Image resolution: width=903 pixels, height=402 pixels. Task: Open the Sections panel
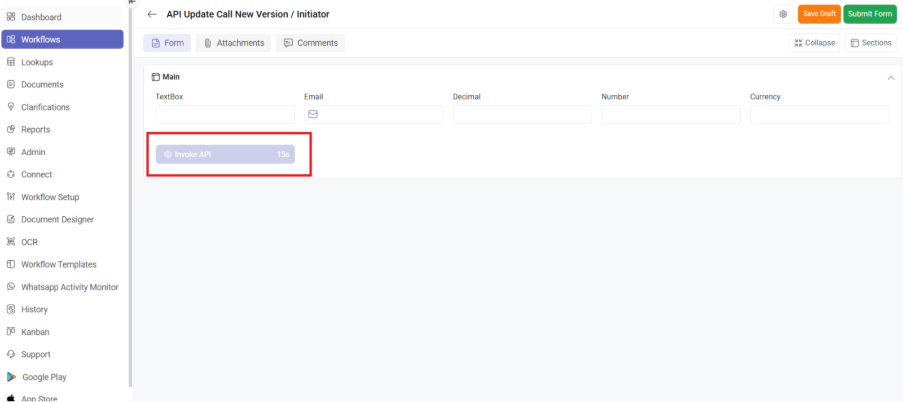(870, 43)
